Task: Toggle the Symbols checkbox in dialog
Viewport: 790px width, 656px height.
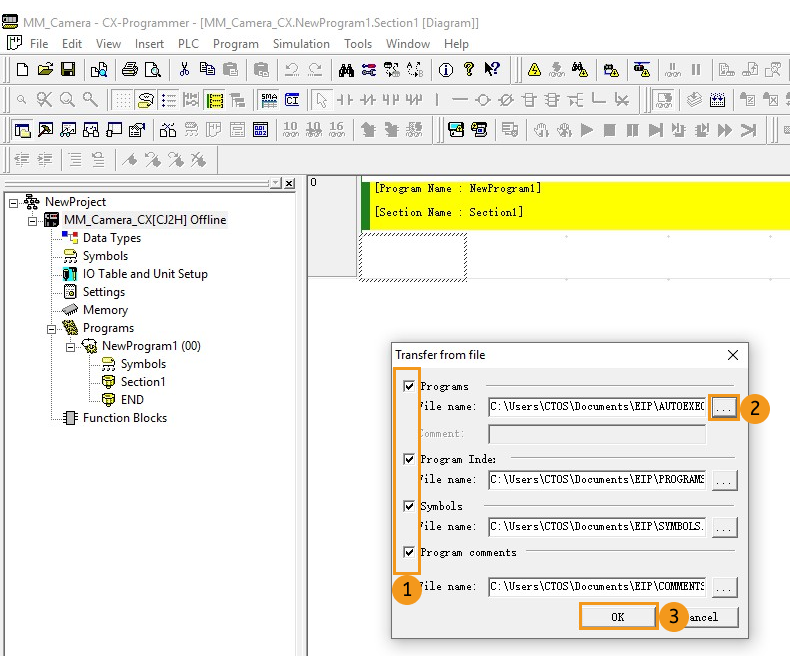Action: (x=408, y=506)
